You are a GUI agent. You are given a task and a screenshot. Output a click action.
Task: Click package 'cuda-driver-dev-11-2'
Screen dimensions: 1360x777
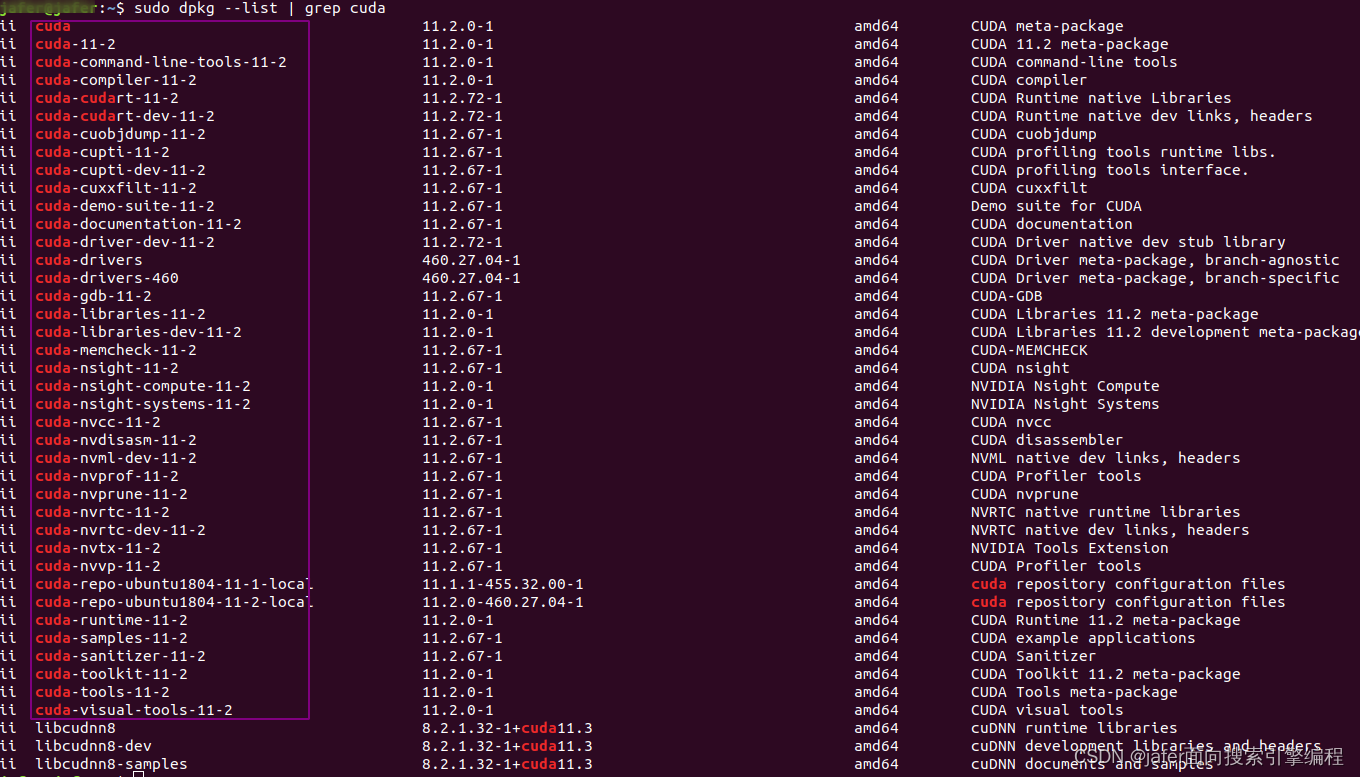(x=125, y=242)
